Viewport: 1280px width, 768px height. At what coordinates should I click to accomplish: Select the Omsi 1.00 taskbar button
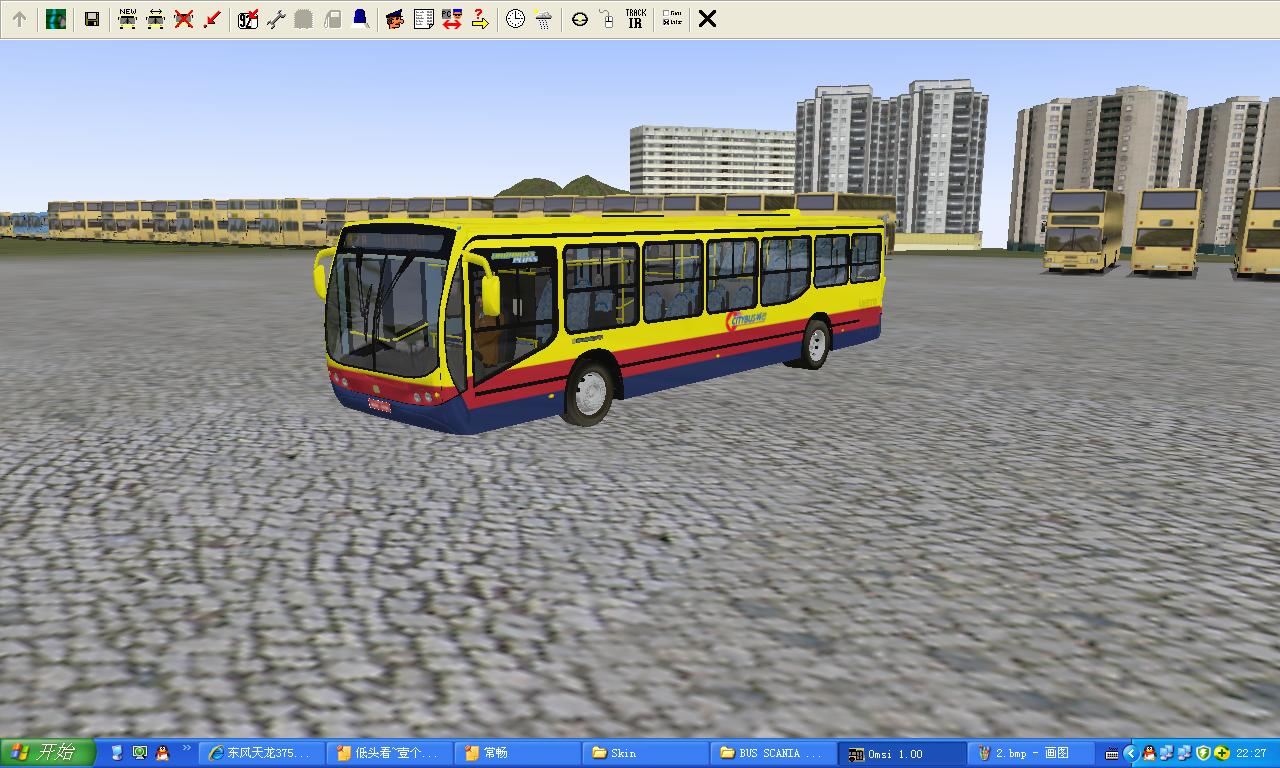[x=903, y=753]
